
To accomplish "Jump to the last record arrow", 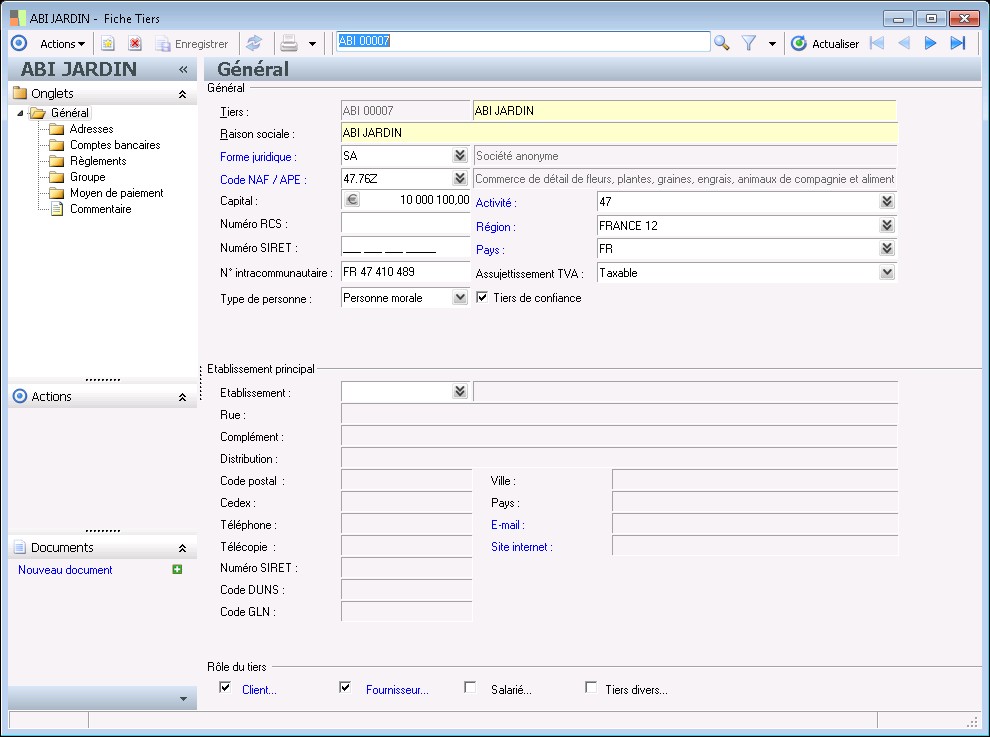I will pos(957,43).
